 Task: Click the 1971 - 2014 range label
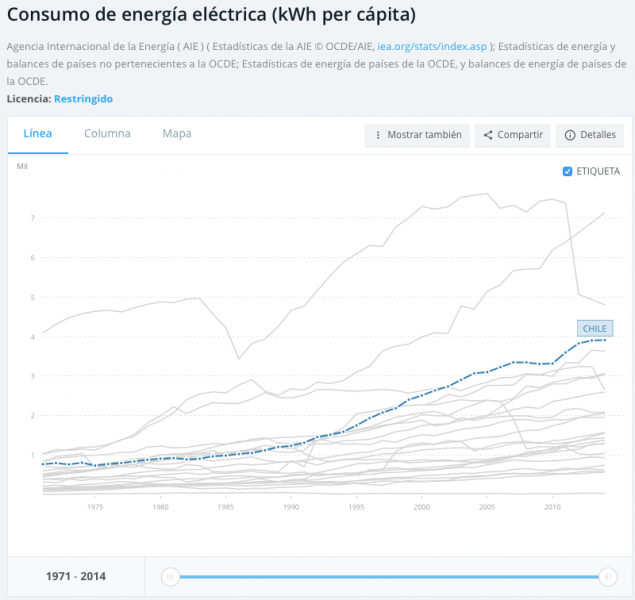(x=76, y=576)
